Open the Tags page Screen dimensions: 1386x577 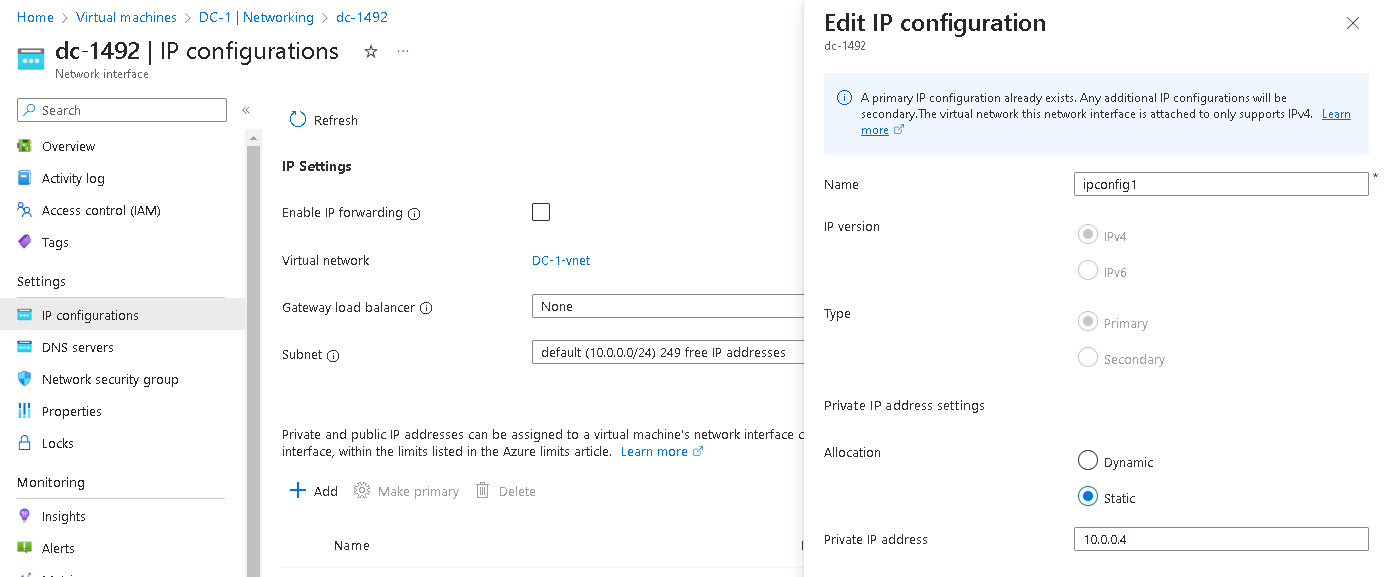coord(55,241)
